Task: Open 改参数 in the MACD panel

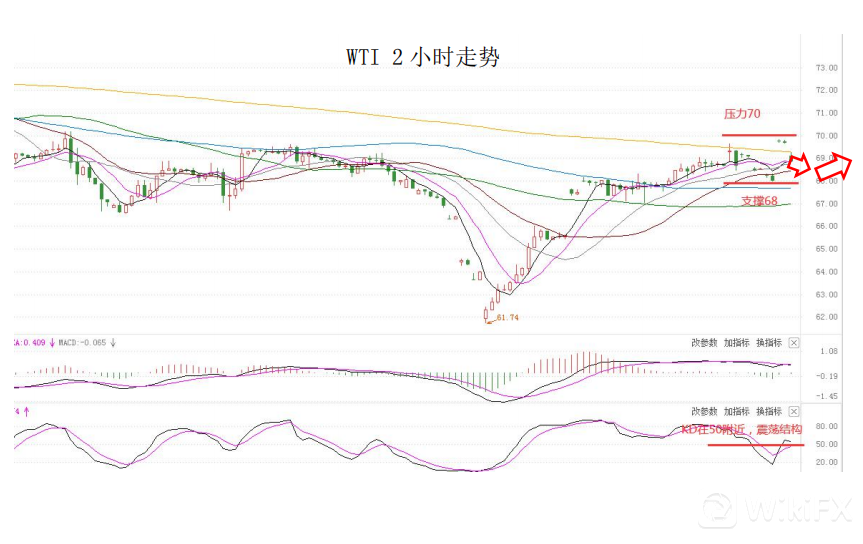Action: (704, 342)
